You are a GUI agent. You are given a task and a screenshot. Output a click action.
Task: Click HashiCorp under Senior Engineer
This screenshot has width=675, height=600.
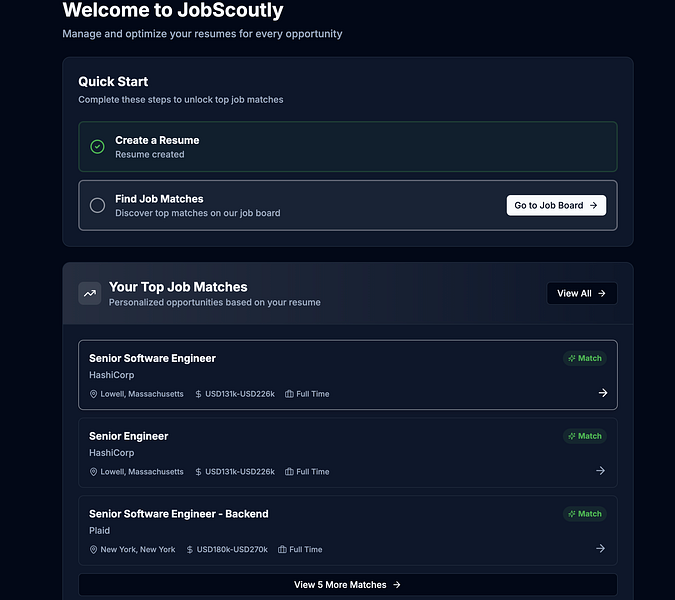point(111,453)
